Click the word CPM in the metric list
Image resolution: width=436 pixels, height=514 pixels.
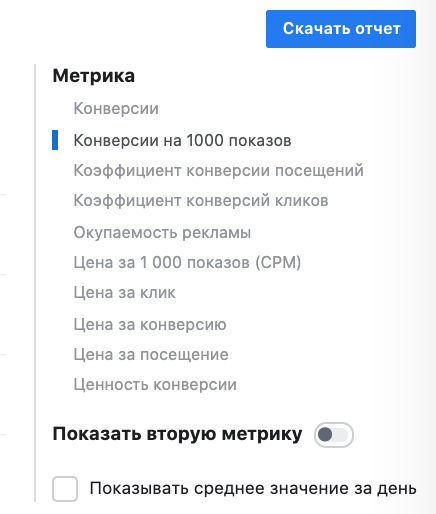pyautogui.click(x=278, y=262)
